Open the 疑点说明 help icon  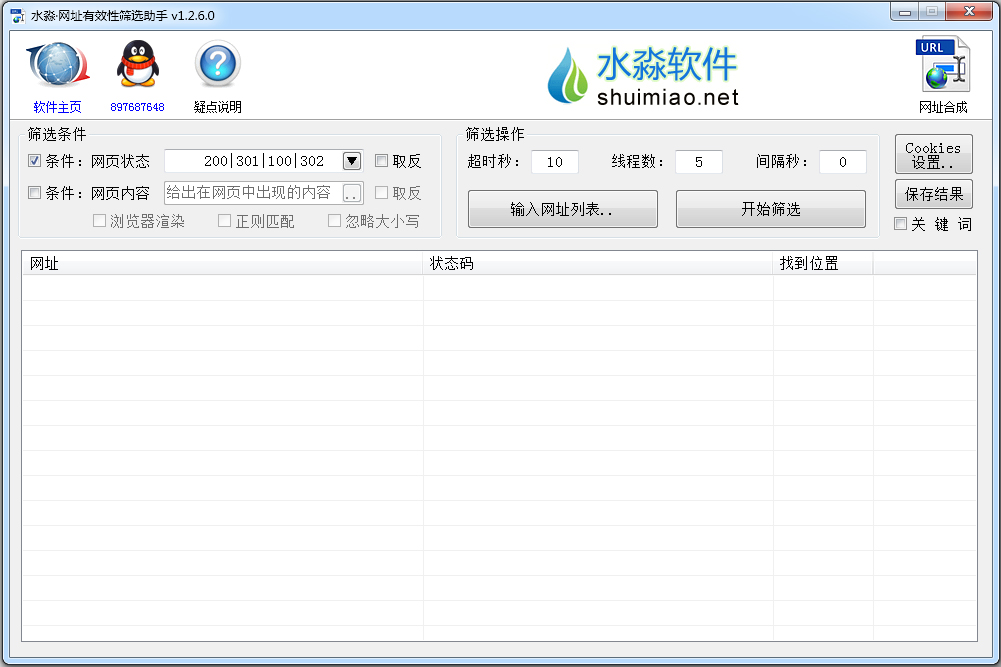click(x=217, y=66)
